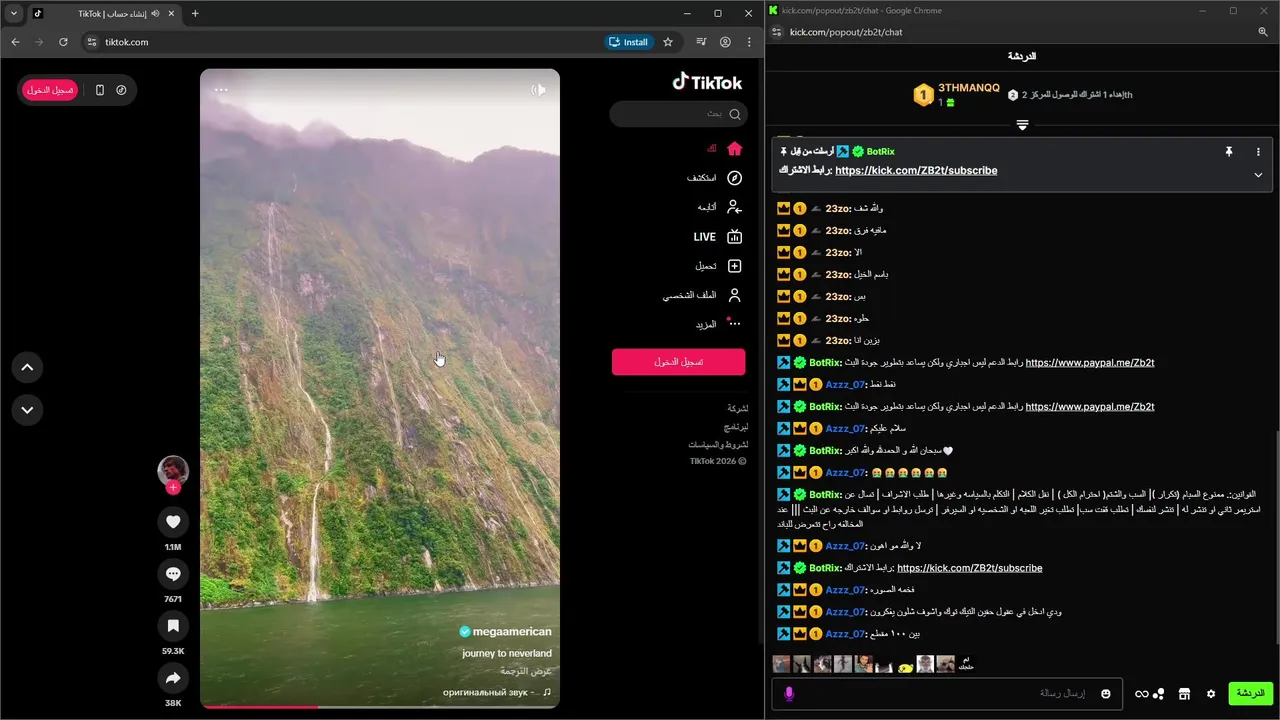
Task: Bookmark page with the star icon
Action: pyautogui.click(x=668, y=42)
